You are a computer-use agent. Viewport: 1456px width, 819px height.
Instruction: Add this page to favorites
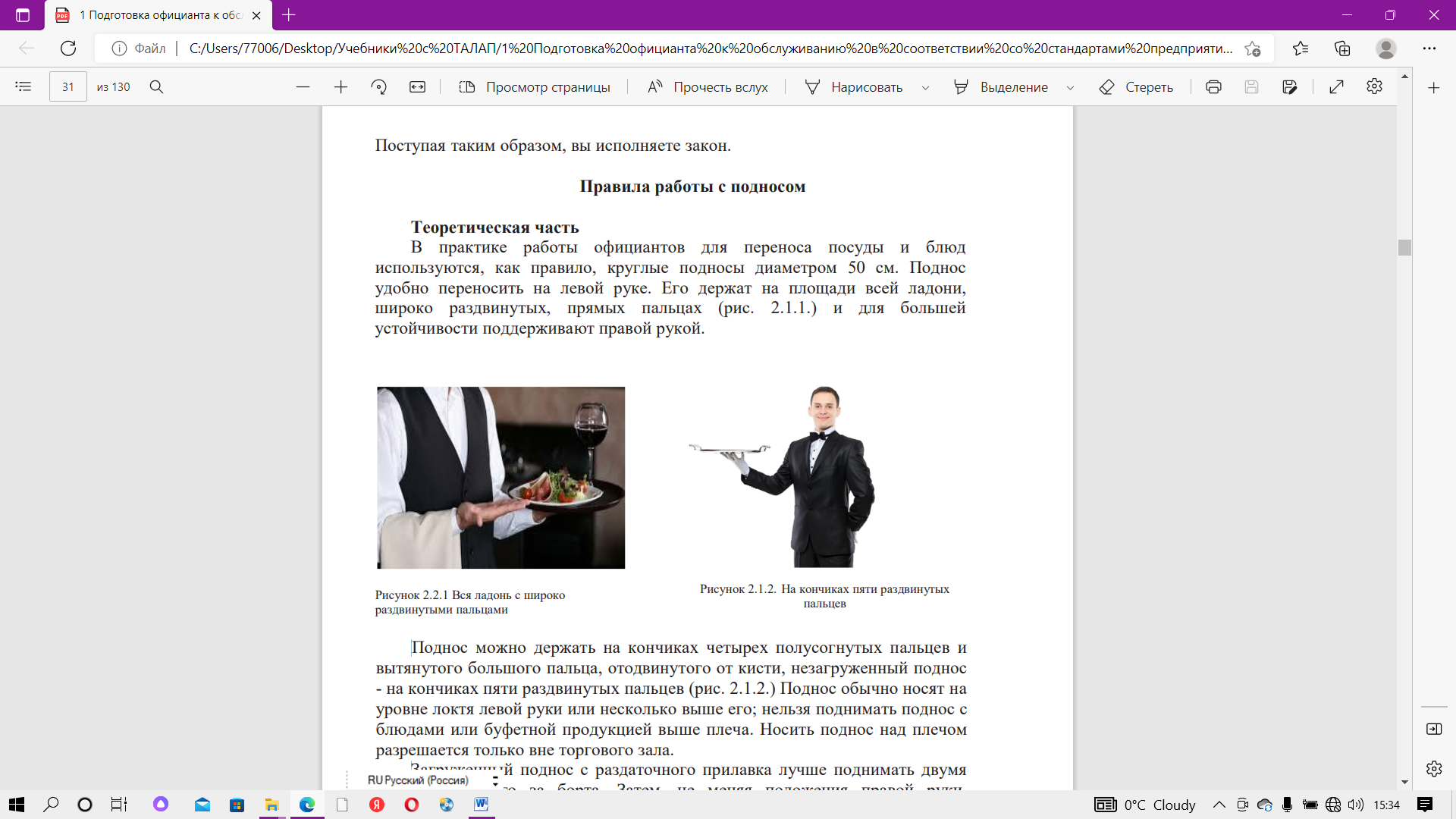pyautogui.click(x=1253, y=49)
